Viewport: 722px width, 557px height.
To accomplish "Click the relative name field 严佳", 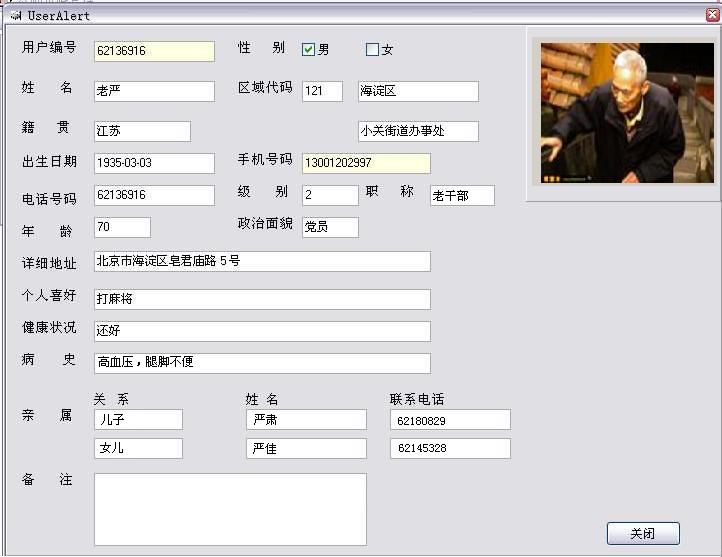I will (x=306, y=448).
